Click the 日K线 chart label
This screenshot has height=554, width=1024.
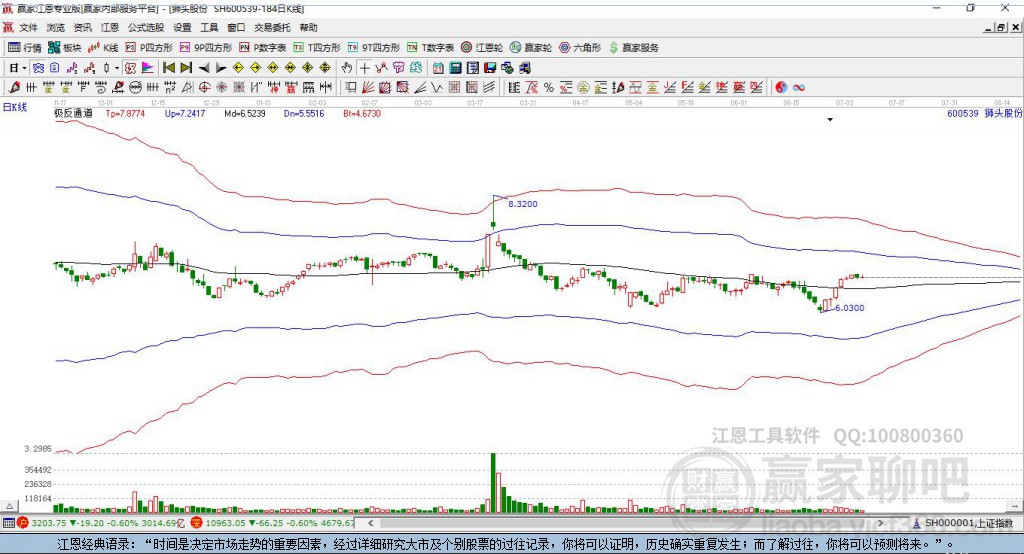tap(15, 107)
